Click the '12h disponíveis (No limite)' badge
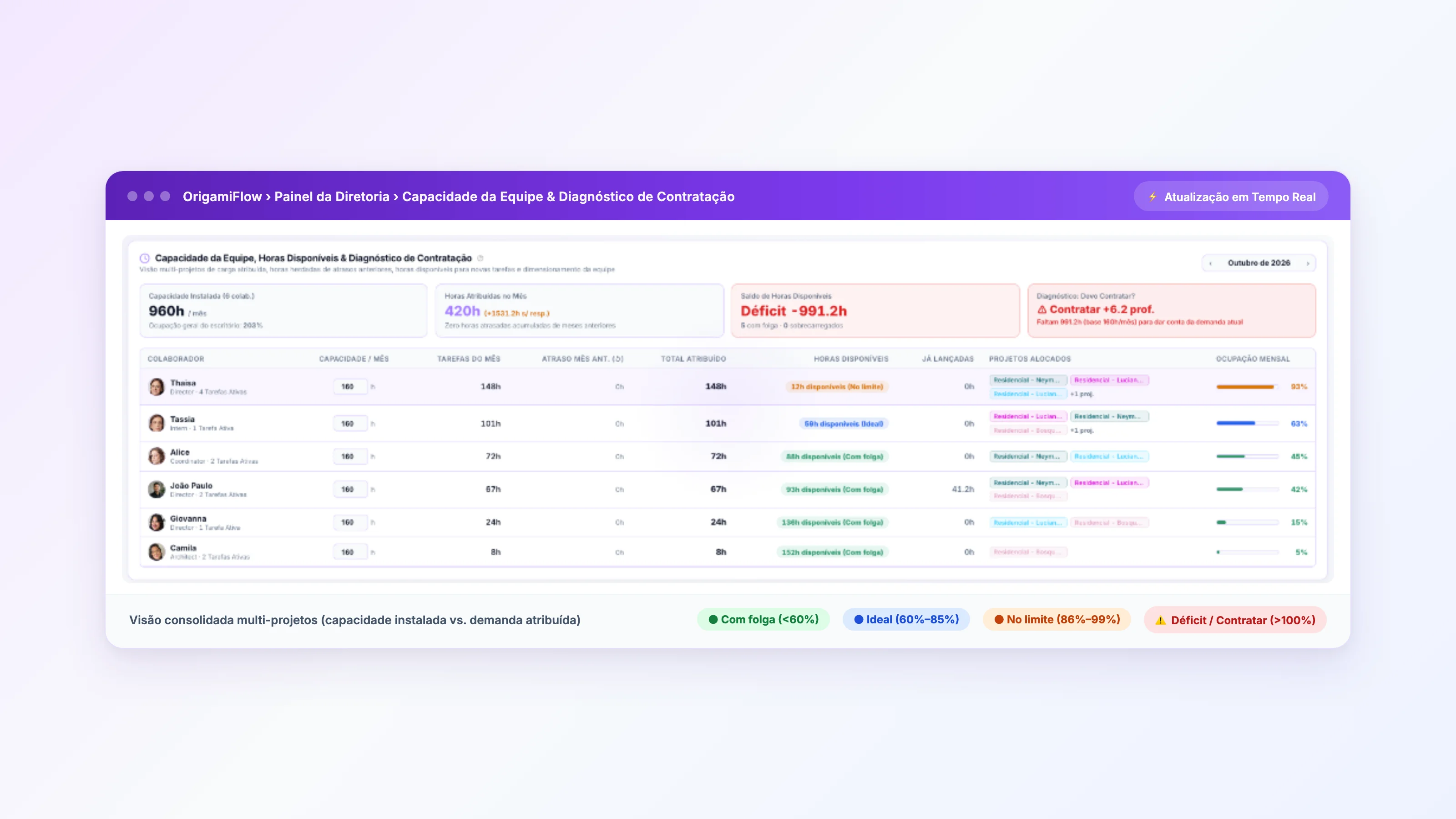Screen dimensions: 1456x819 click(x=837, y=387)
